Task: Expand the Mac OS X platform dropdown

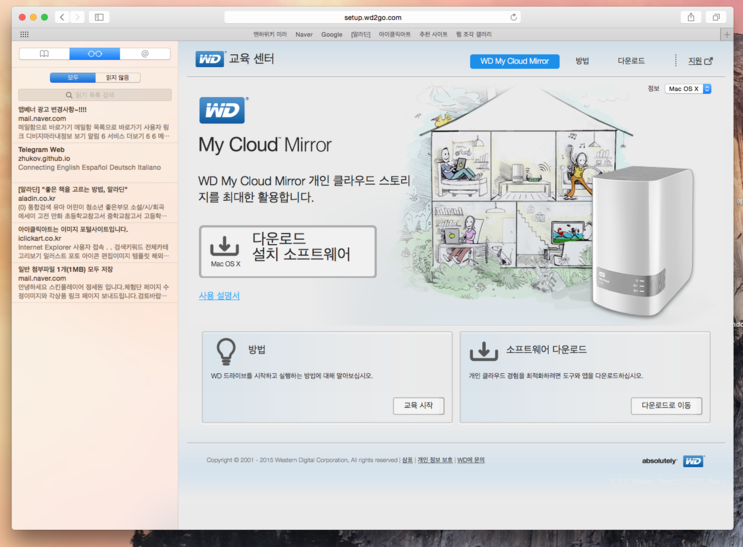Action: pos(688,89)
